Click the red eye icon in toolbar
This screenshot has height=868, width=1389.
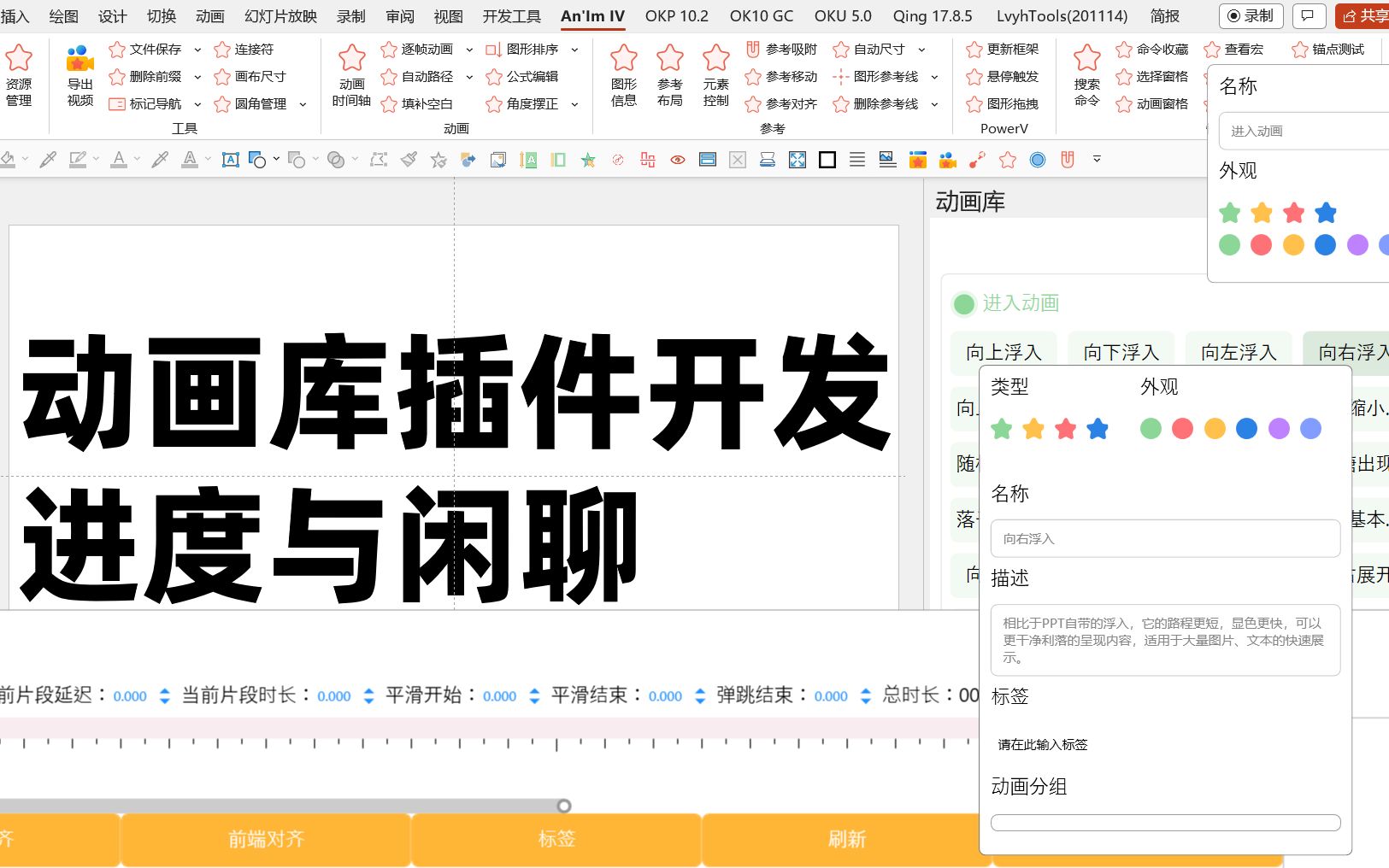[678, 160]
